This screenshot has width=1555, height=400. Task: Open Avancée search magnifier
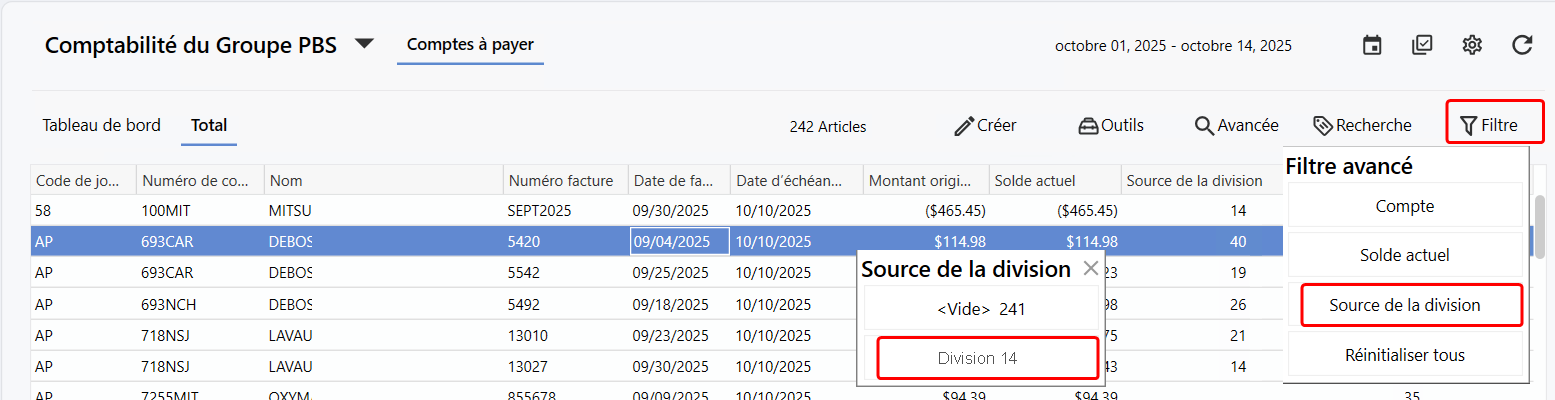1236,126
